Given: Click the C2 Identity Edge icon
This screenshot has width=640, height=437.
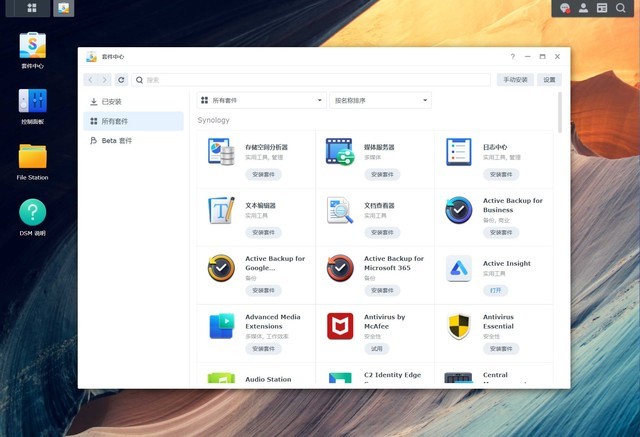Looking at the screenshot, I should point(340,378).
